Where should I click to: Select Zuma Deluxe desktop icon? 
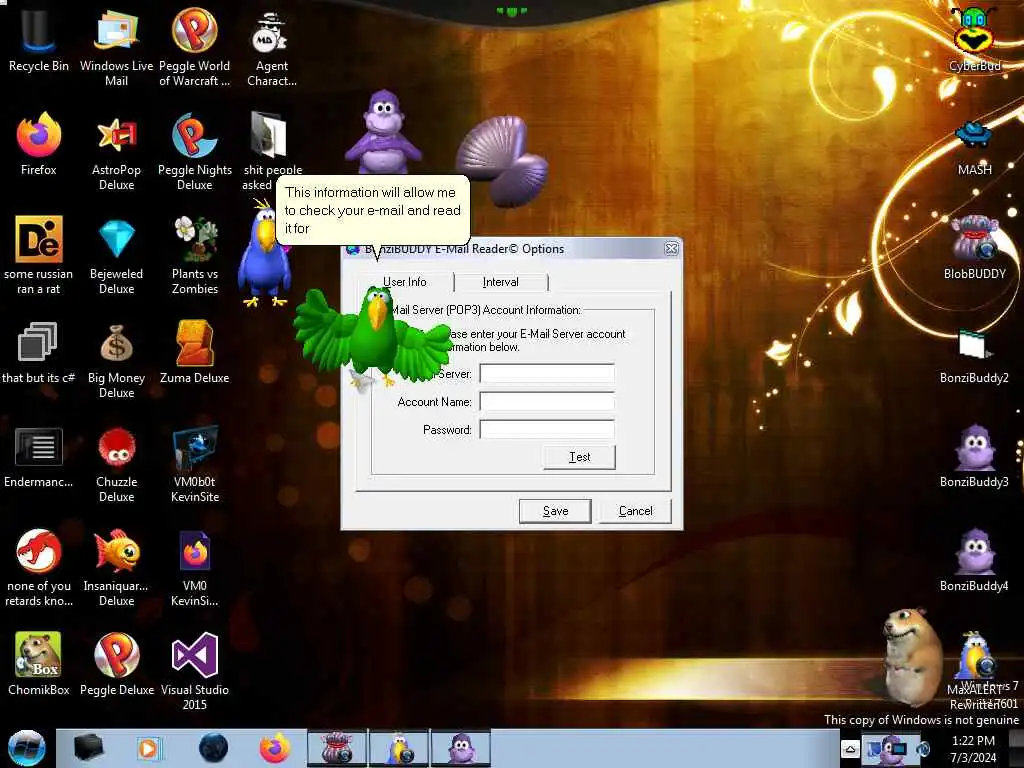(195, 353)
